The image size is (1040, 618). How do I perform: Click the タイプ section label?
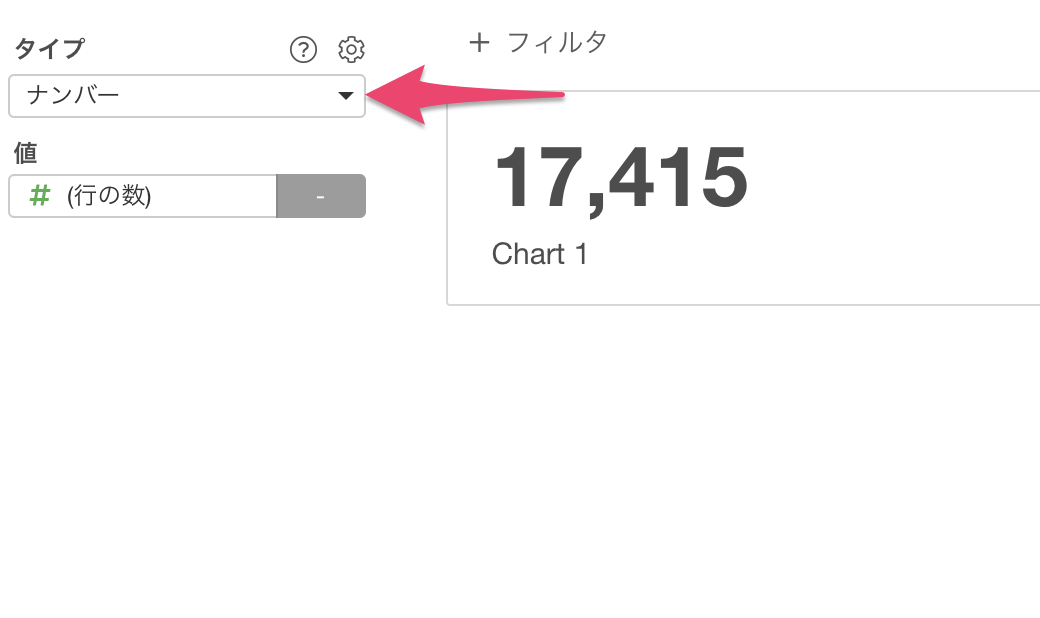pyautogui.click(x=50, y=48)
